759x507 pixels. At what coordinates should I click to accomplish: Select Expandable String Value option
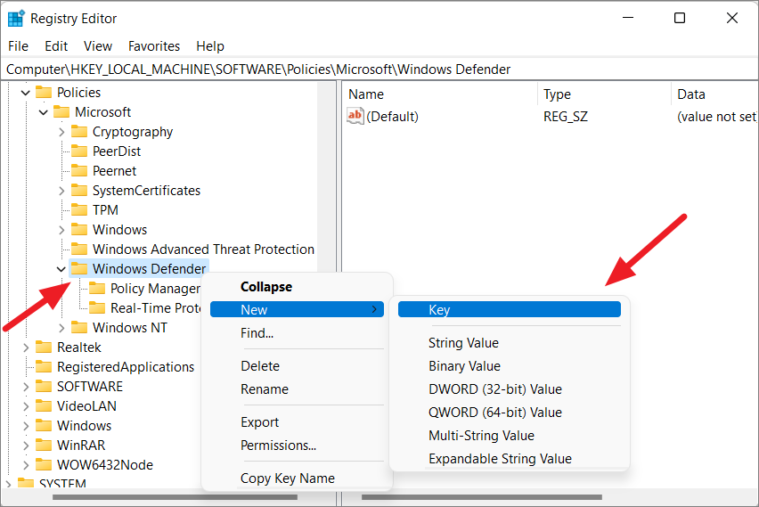coord(509,459)
